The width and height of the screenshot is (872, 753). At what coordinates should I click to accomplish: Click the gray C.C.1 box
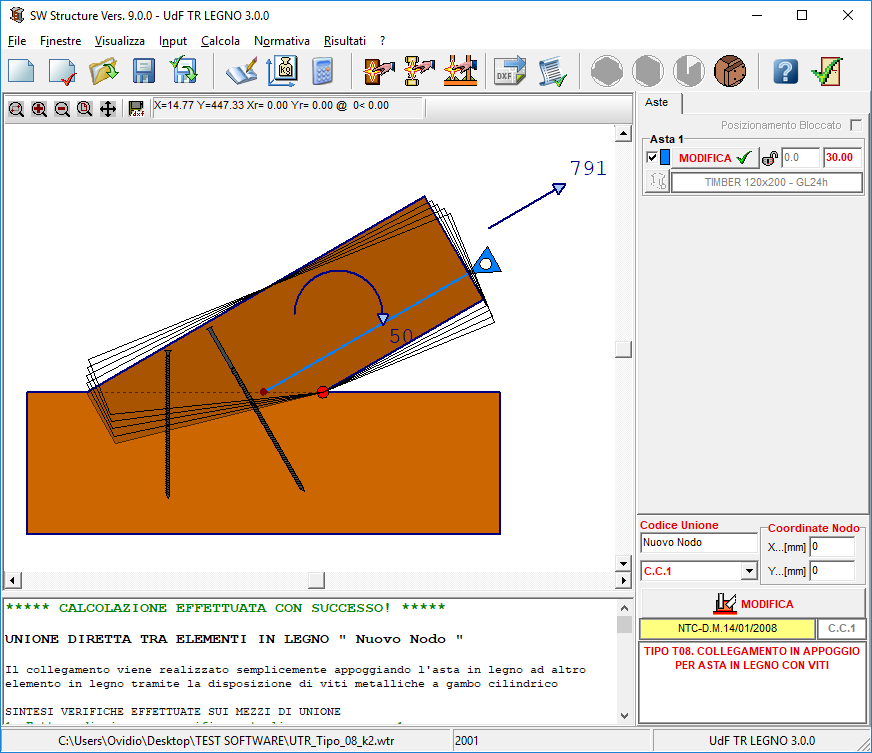tap(841, 628)
